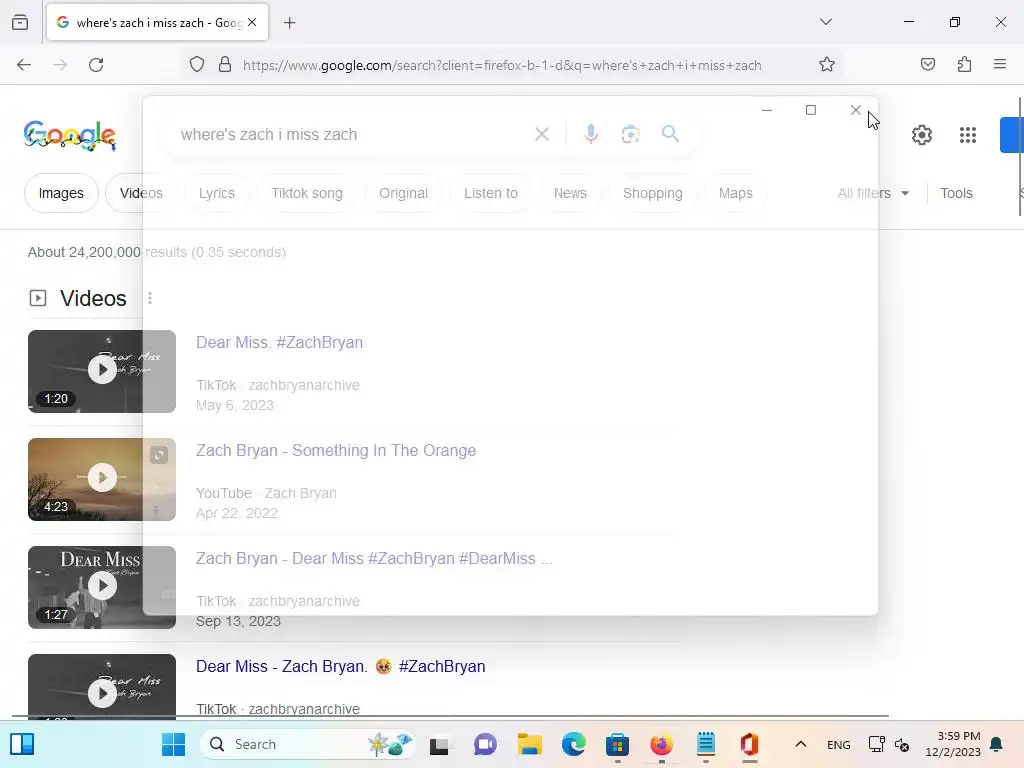Select the Original filter chip
The image size is (1024, 768).
[403, 193]
